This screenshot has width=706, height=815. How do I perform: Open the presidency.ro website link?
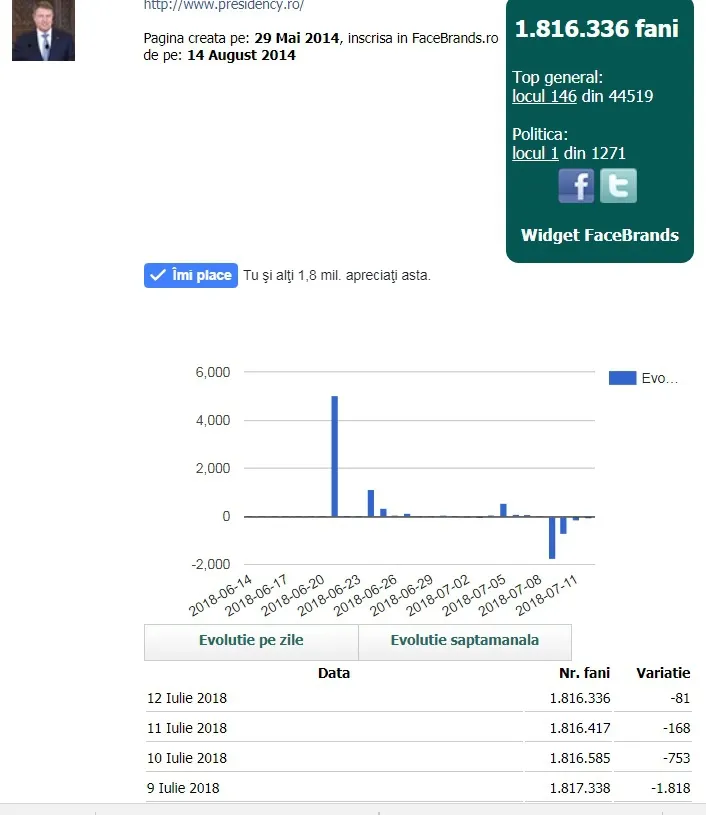224,5
